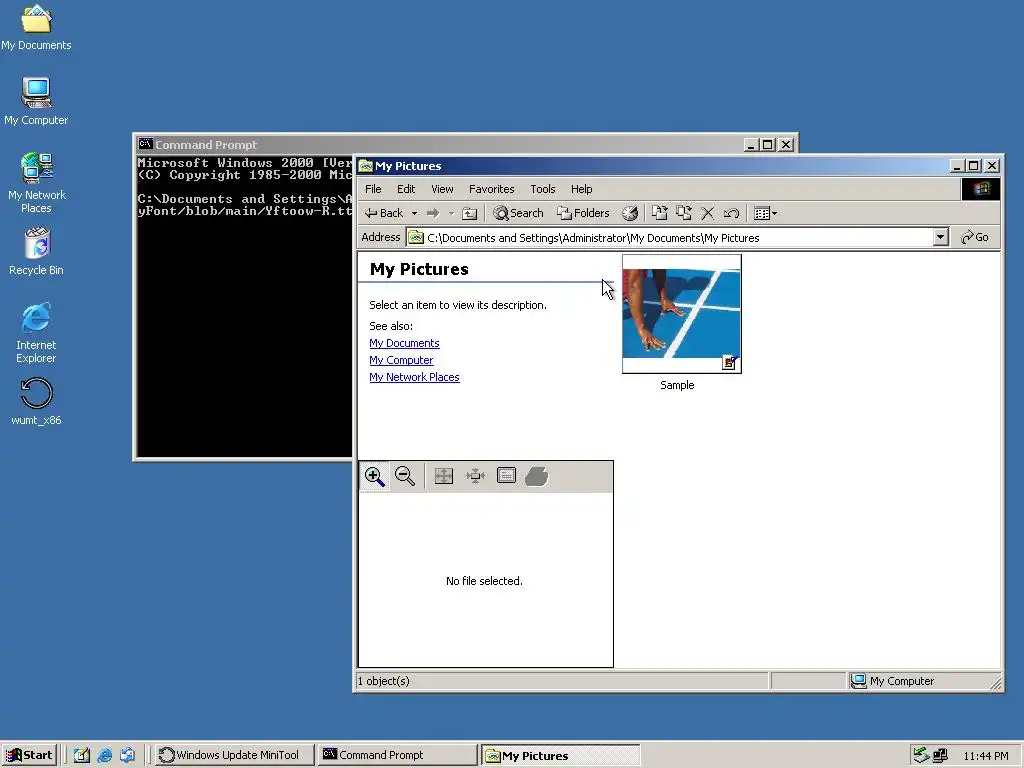Click the Command Prompt title bar icon
This screenshot has width=1024, height=768.
pos(145,144)
